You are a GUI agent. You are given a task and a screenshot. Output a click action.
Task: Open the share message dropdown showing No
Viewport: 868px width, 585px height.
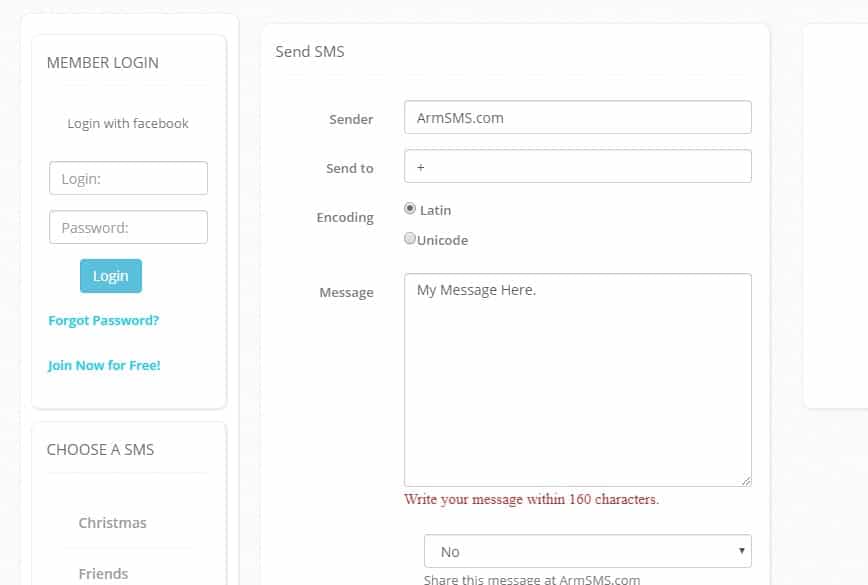click(x=587, y=551)
